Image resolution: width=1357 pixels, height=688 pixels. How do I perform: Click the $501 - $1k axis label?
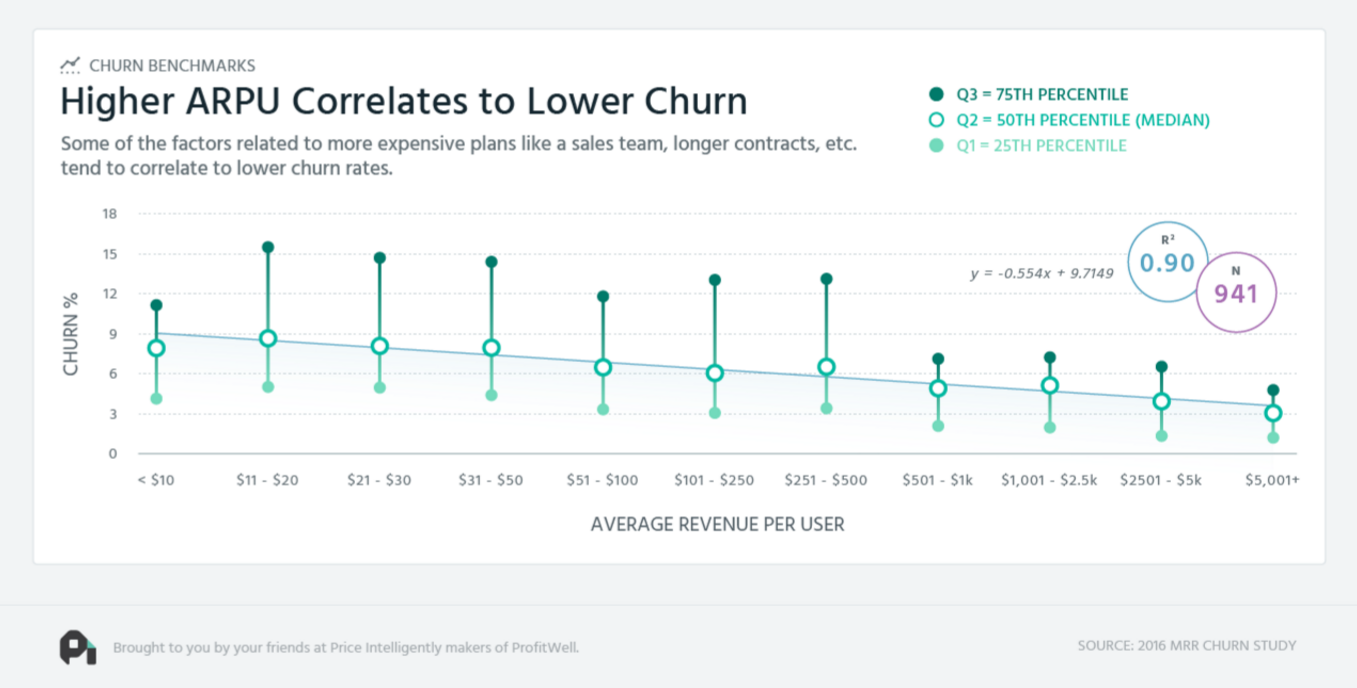(938, 480)
